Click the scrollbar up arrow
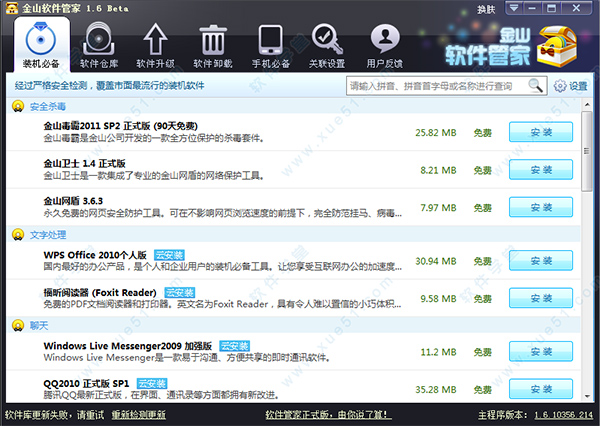 587,104
